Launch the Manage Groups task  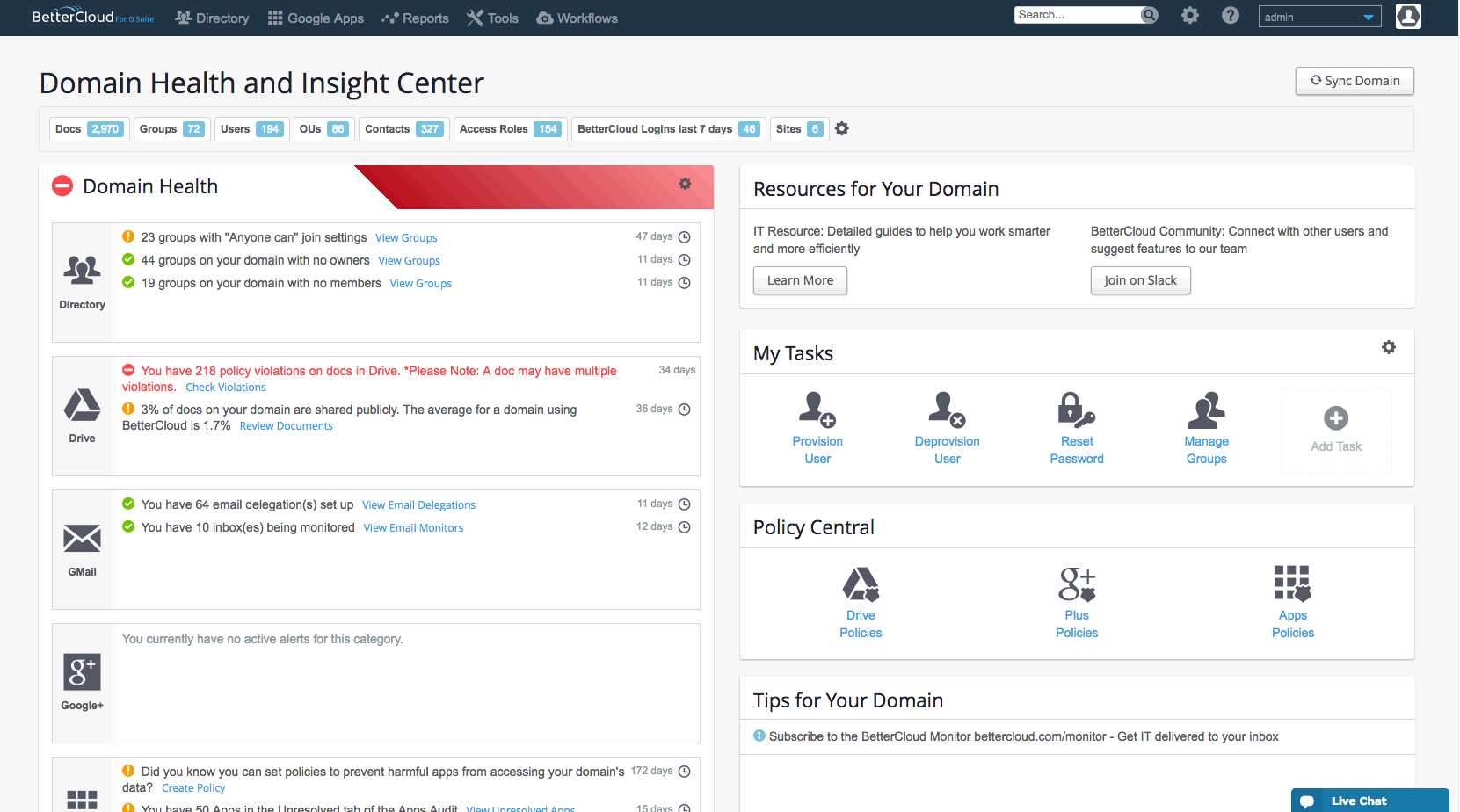1206,429
